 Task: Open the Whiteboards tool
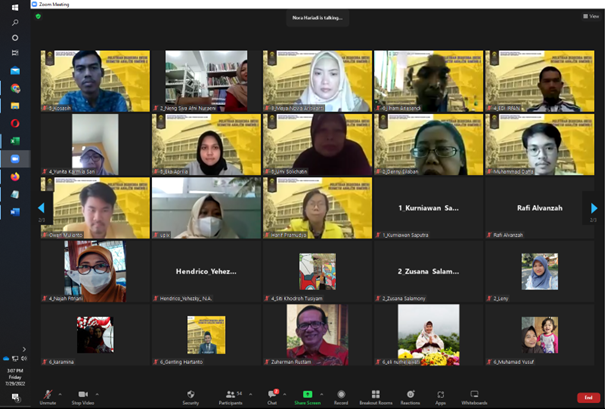tap(474, 396)
